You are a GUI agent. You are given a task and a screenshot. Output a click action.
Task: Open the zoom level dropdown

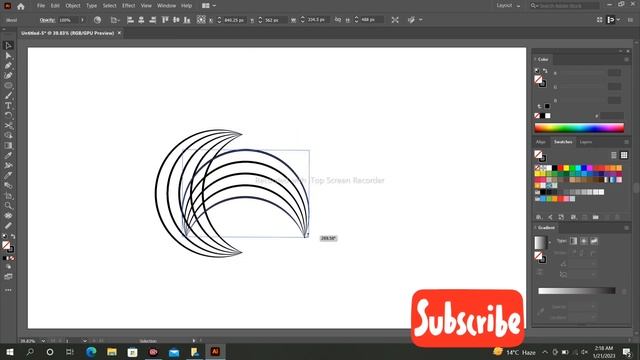pyautogui.click(x=43, y=341)
